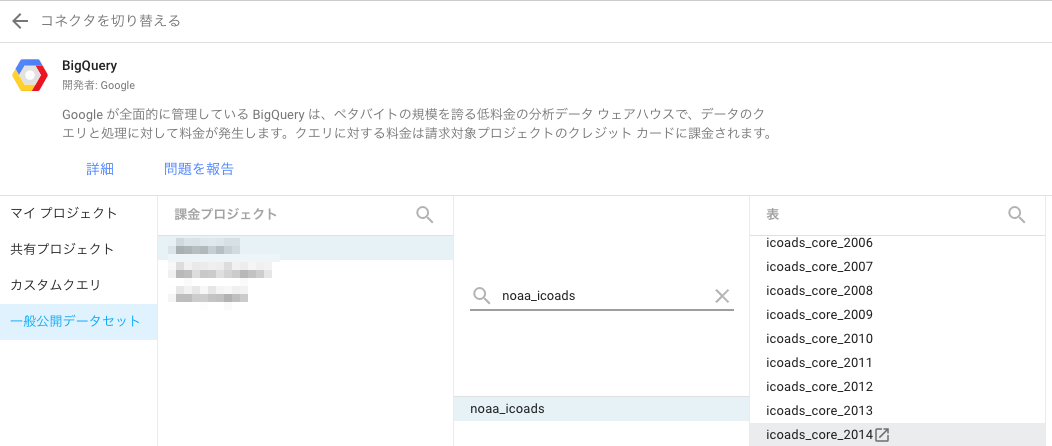Select the 共有プロジェクト tab
Screen dimensions: 1052x446
pos(78,249)
